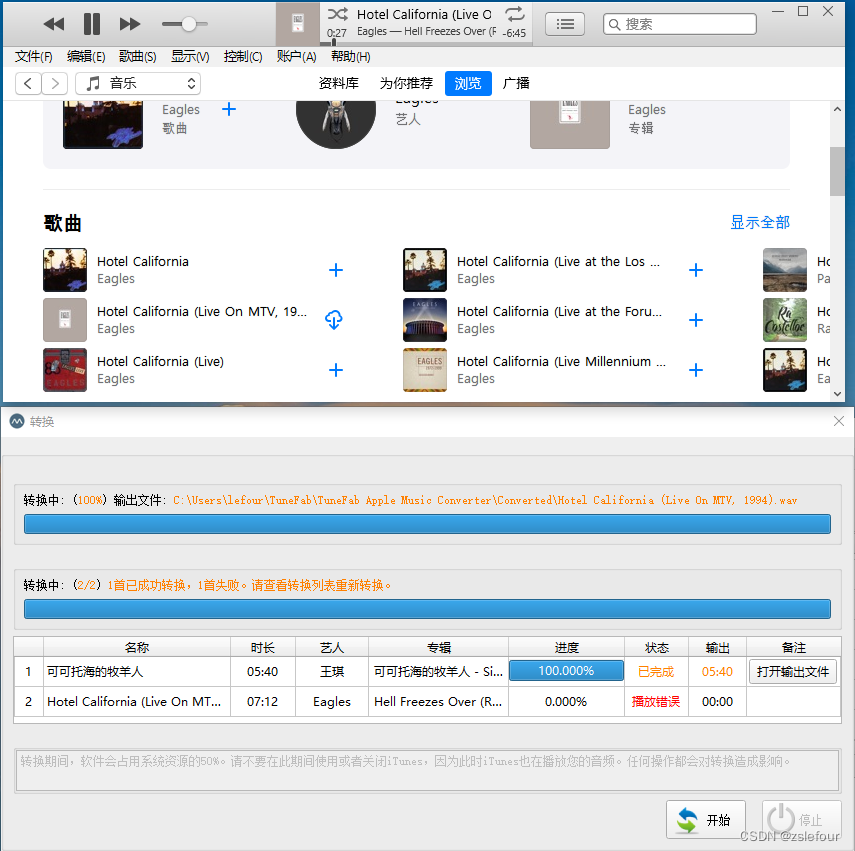
Task: Click the 显示全部 link
Action: 760,222
